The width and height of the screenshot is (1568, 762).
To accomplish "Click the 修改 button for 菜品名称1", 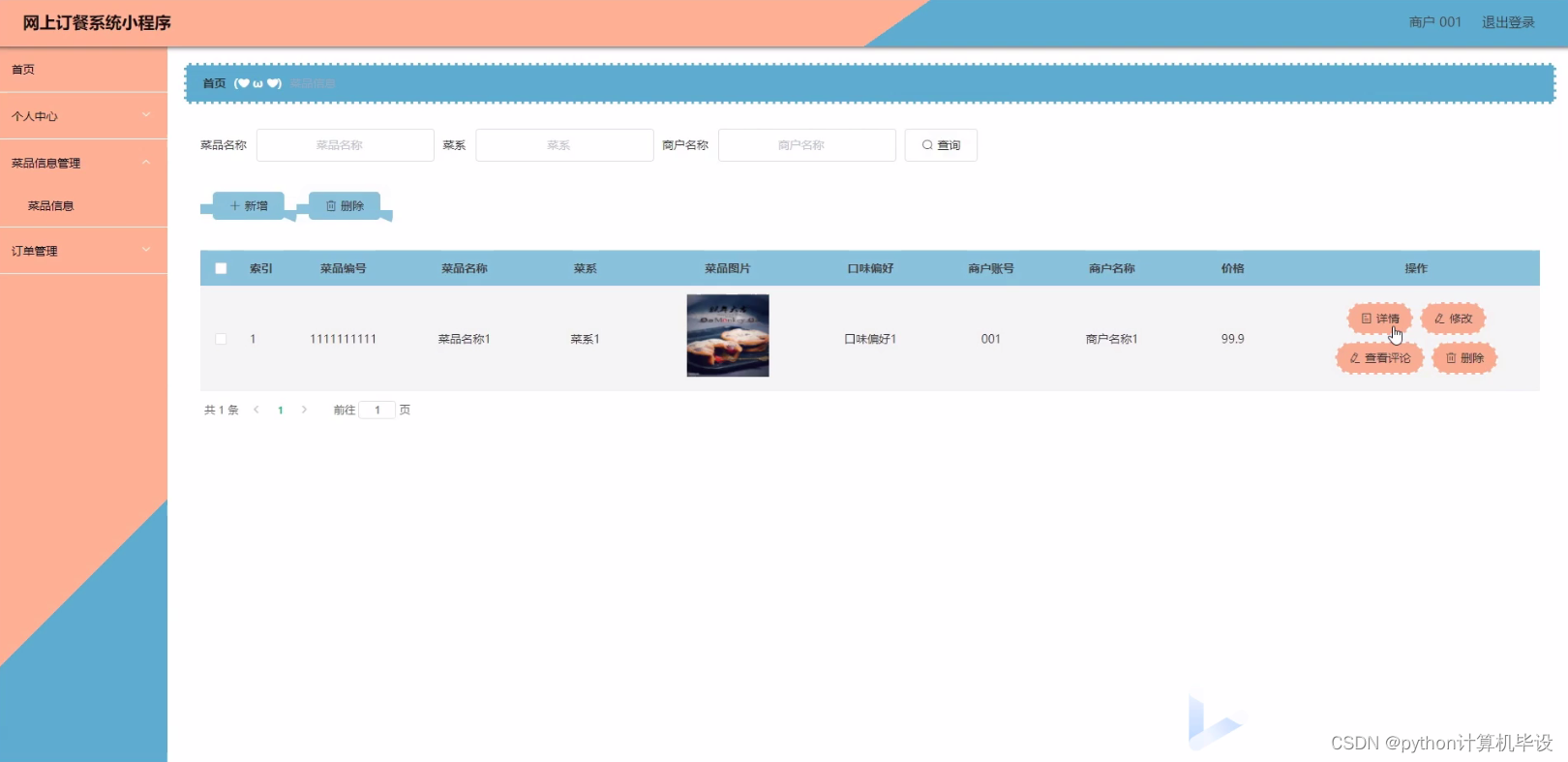I will click(x=1453, y=319).
